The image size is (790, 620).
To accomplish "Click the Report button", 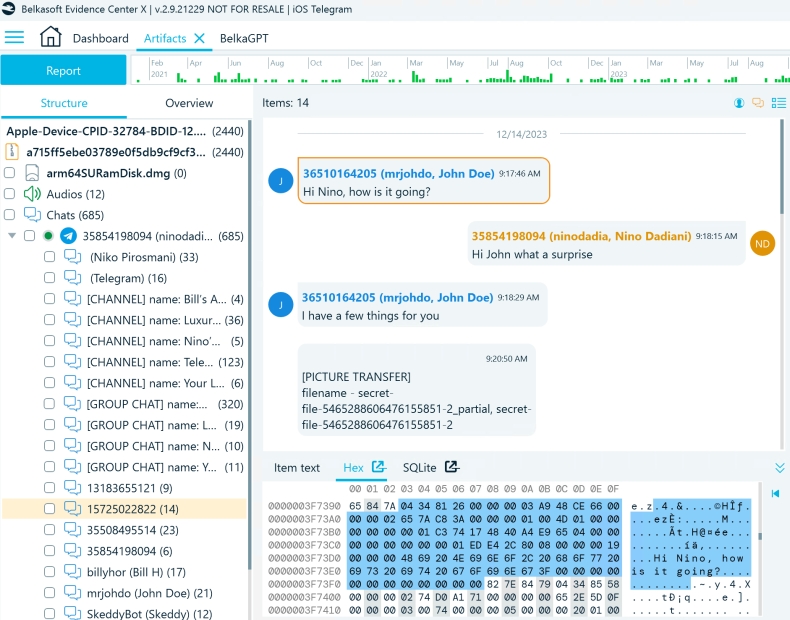I will click(63, 70).
